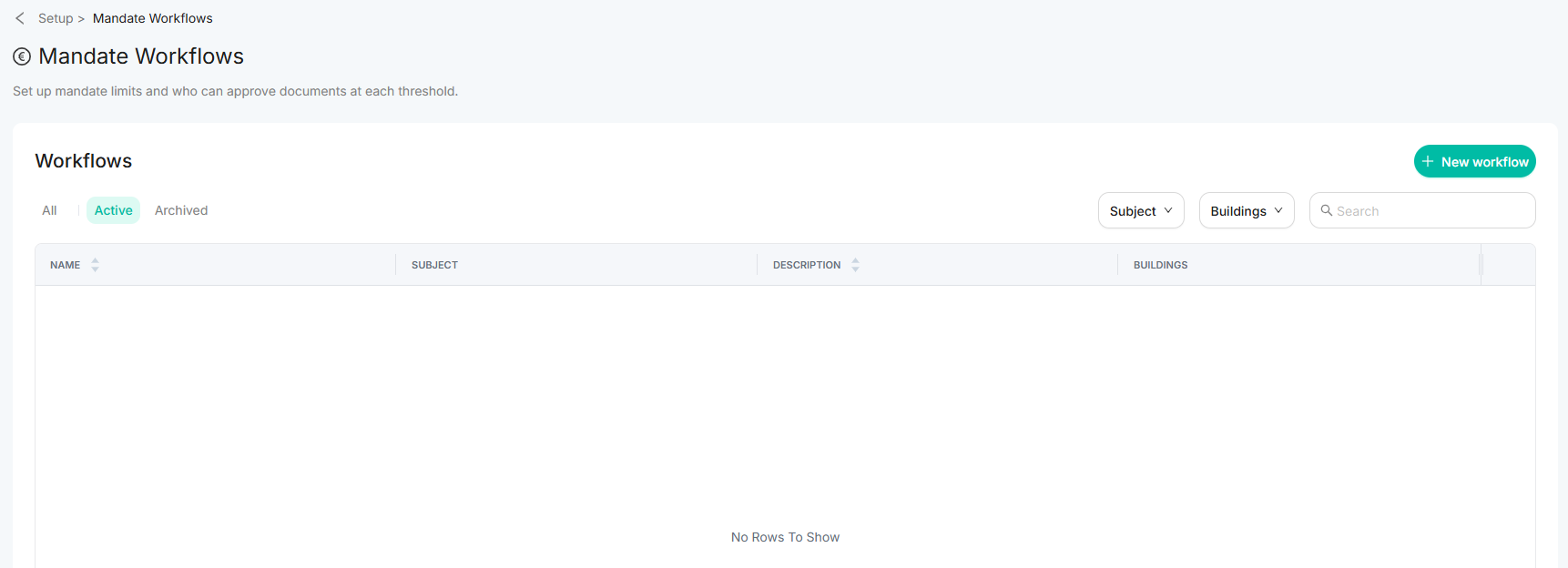Click the euro icon beside Mandate Workflows title
Screen dimensions: 1568x568
point(22,56)
